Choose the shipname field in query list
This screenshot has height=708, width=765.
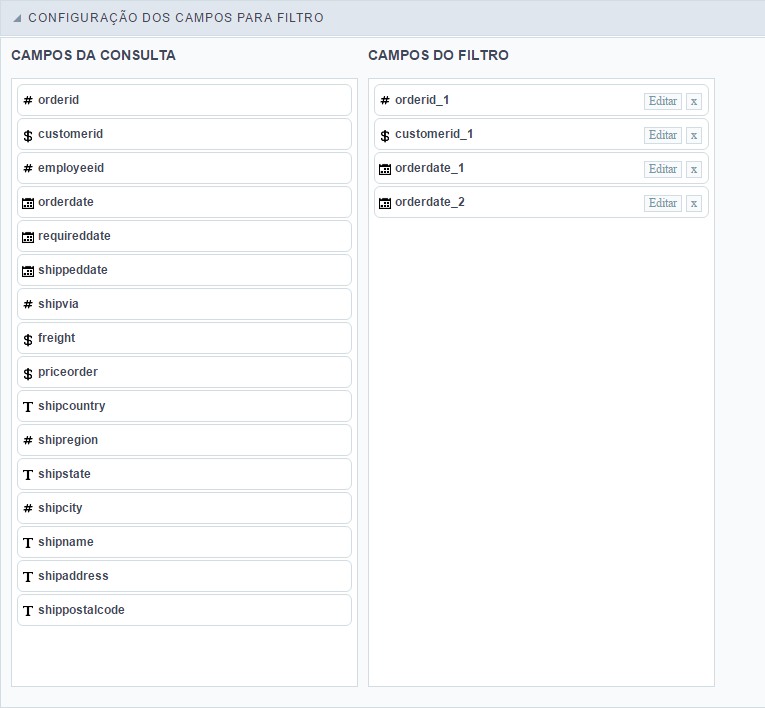[184, 542]
